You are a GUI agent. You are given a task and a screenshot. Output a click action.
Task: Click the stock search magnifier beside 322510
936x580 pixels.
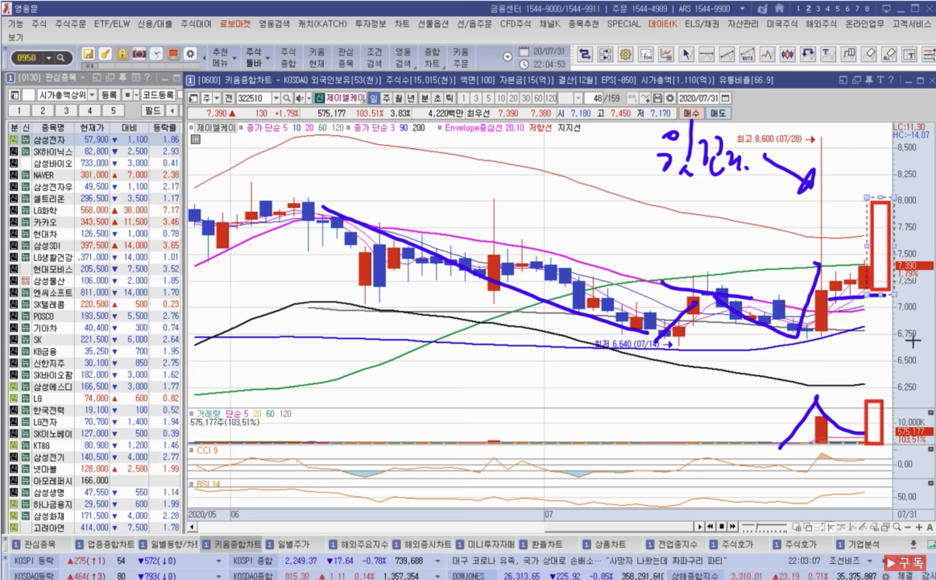287,98
